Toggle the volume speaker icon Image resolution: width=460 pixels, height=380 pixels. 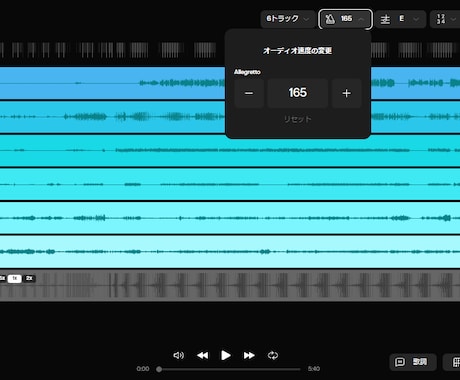179,355
